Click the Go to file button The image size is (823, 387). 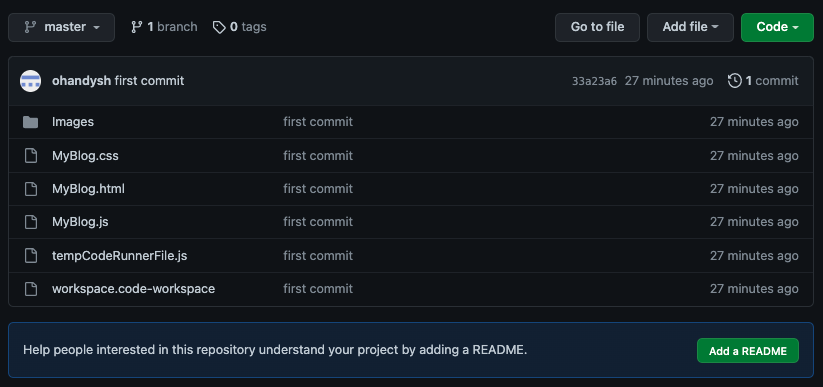[597, 27]
